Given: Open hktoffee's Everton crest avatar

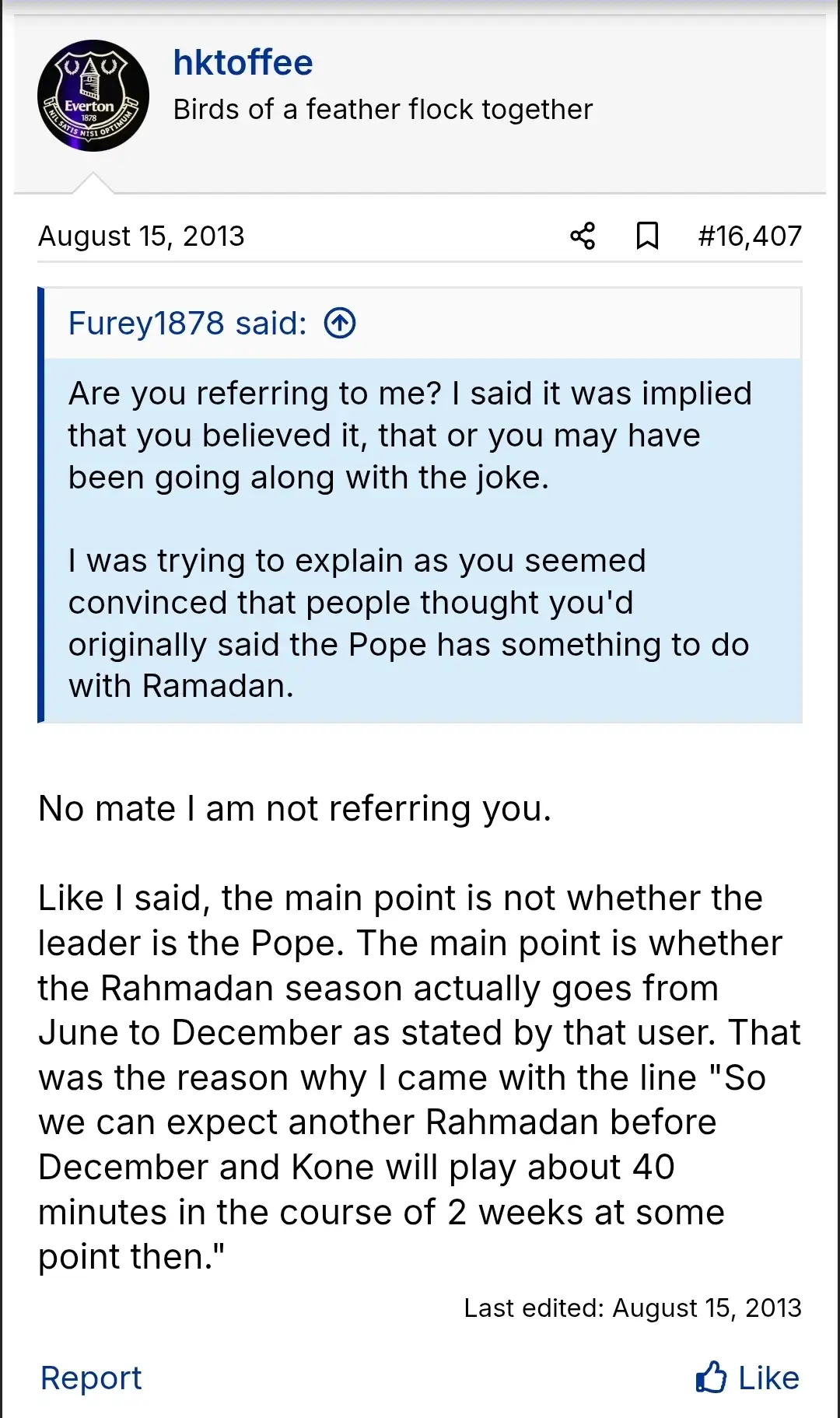Looking at the screenshot, I should [93, 96].
